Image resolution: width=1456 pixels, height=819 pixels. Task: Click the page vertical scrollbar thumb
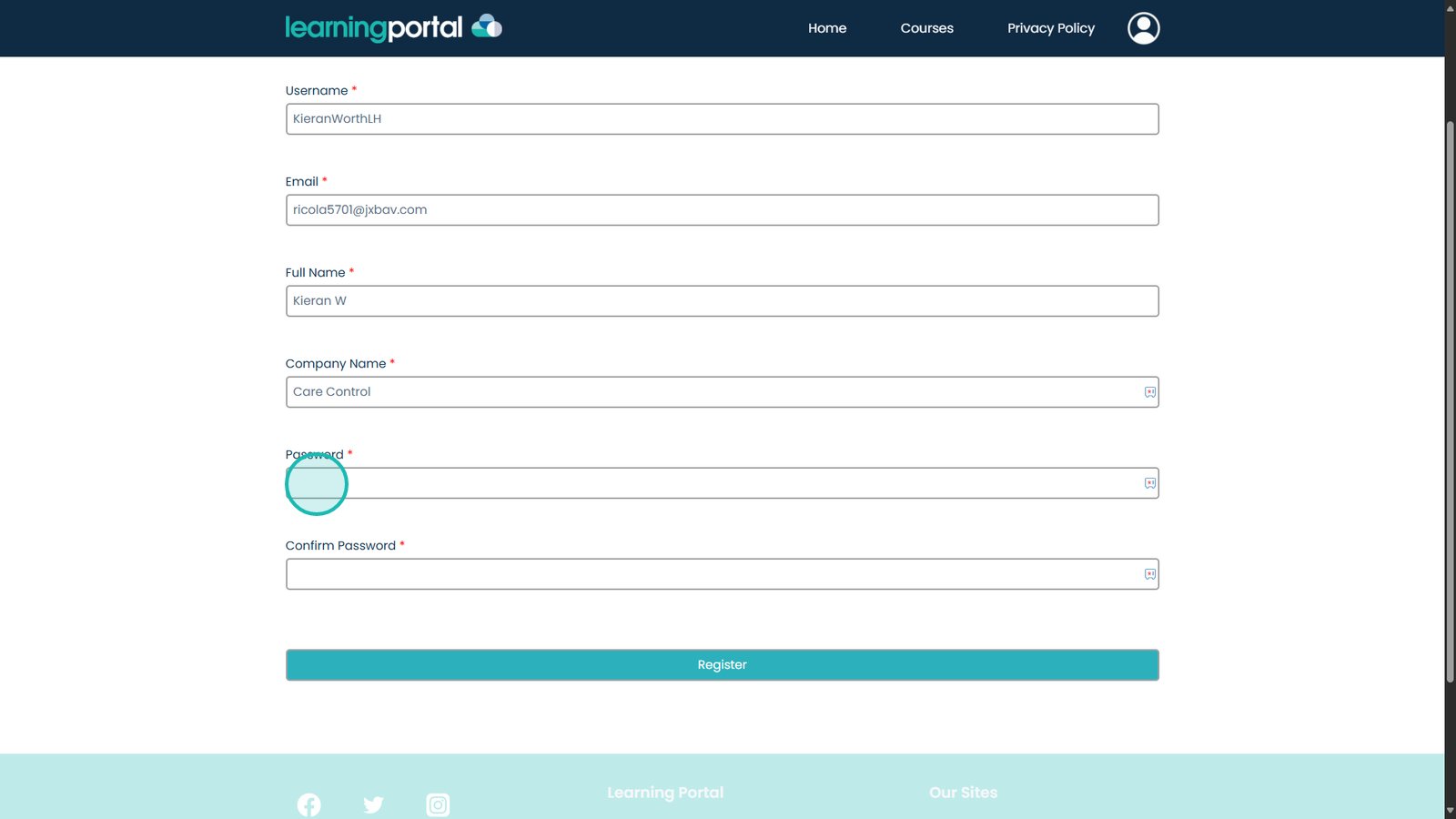coord(1450,400)
